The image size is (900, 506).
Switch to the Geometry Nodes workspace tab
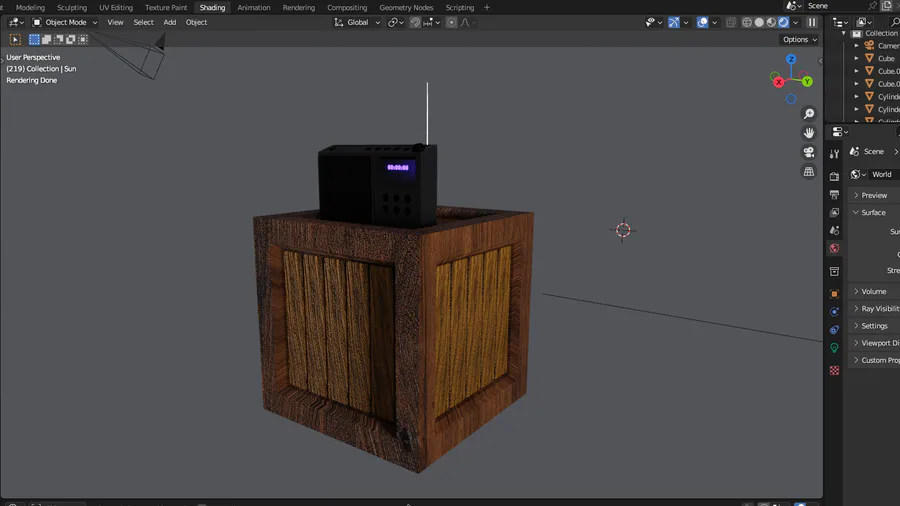click(x=406, y=7)
